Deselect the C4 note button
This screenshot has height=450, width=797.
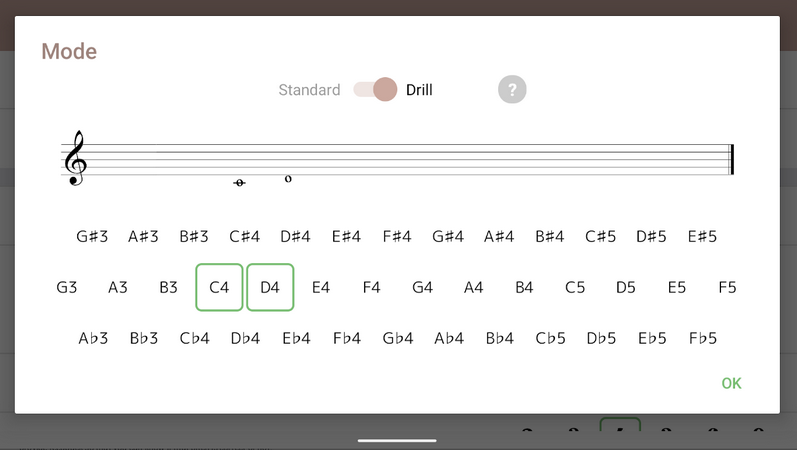pos(219,287)
